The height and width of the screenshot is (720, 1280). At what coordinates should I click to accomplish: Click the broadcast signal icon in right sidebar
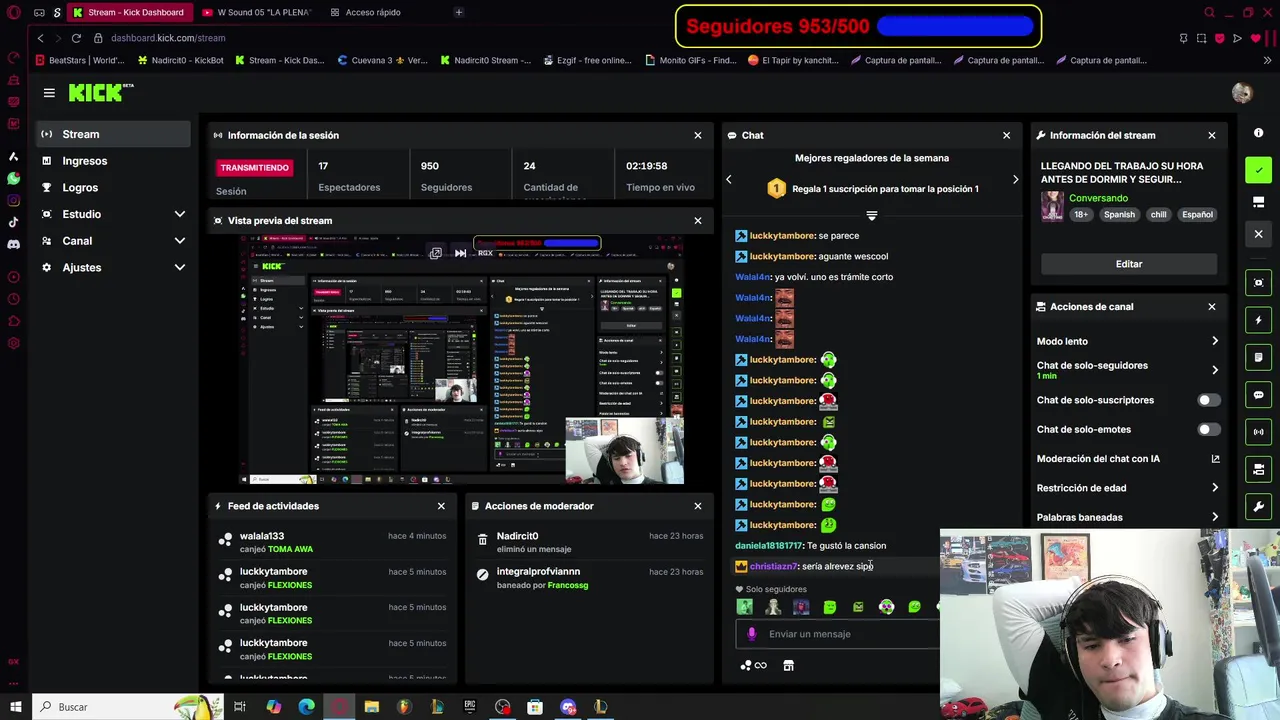[x=1258, y=432]
